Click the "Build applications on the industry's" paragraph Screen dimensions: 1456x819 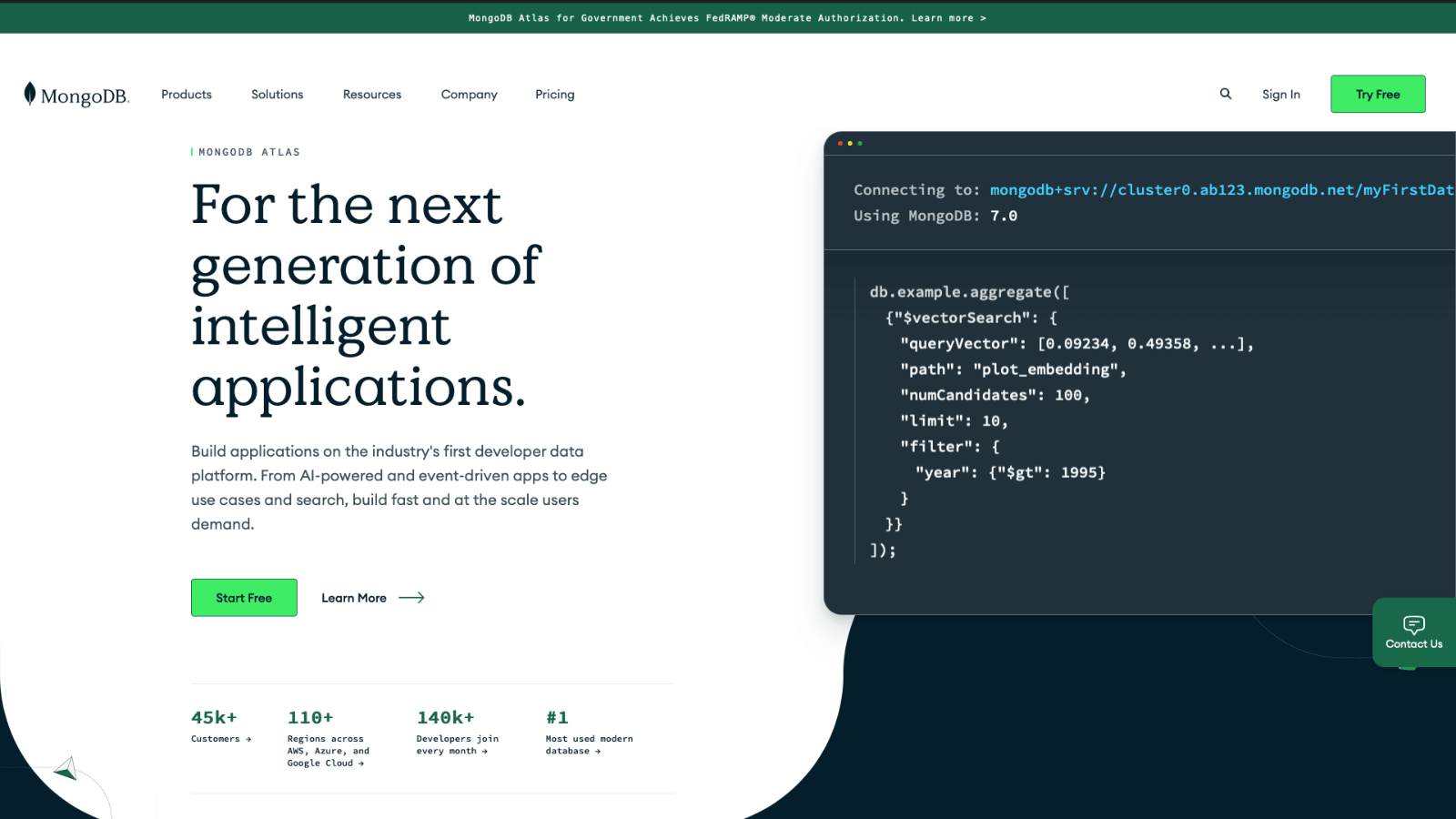pos(399,488)
